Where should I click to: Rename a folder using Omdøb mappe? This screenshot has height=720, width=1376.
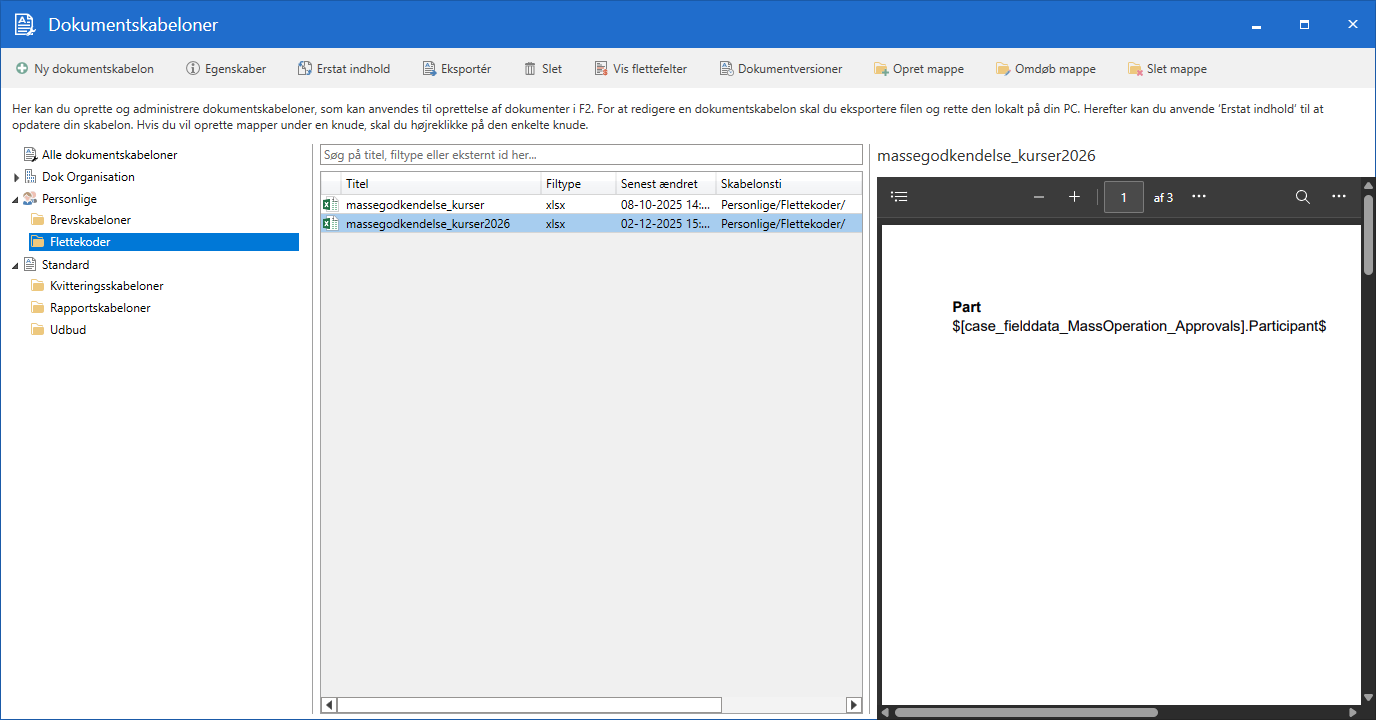click(1045, 68)
